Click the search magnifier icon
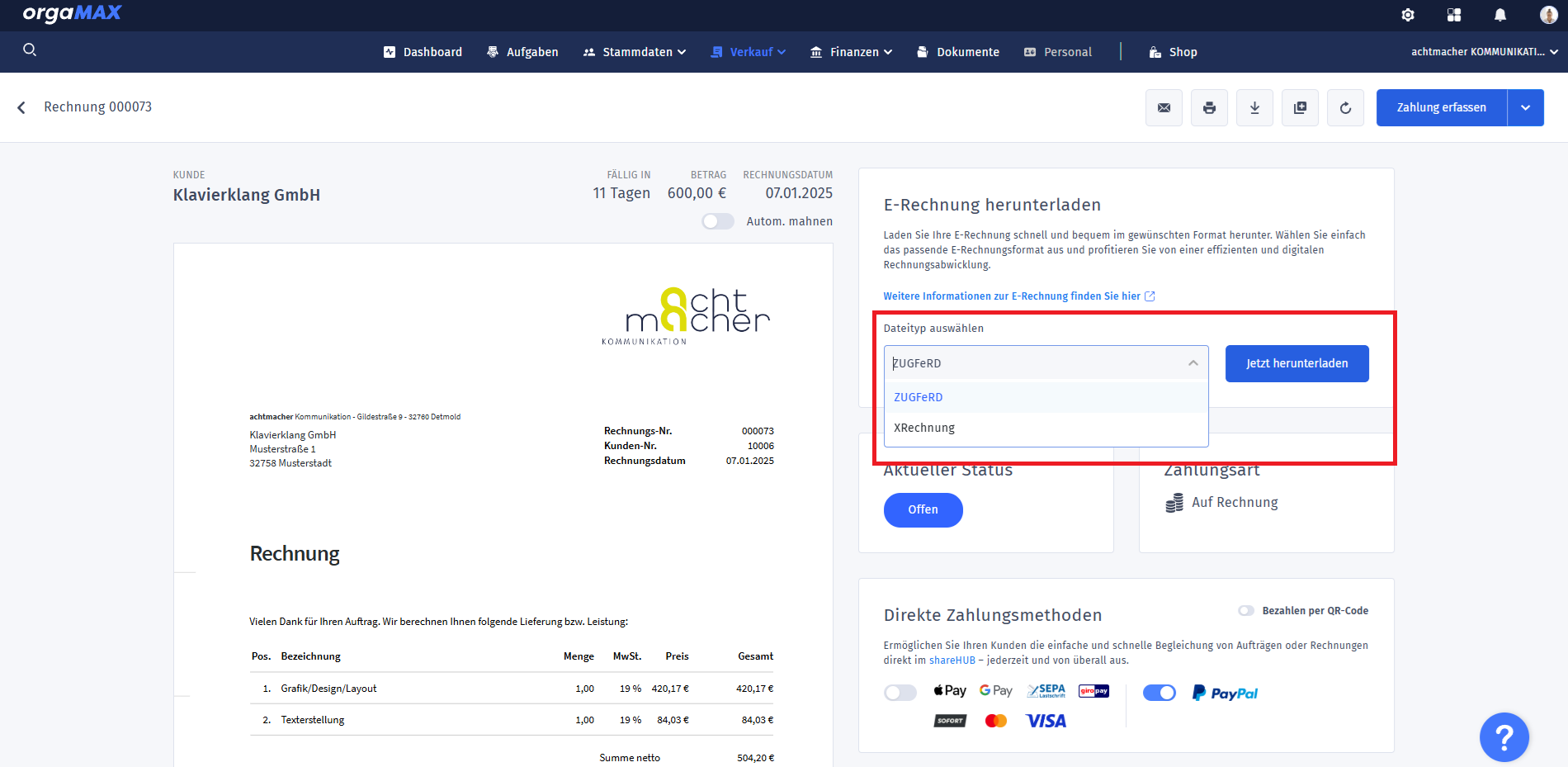This screenshot has height=767, width=1568. click(30, 50)
